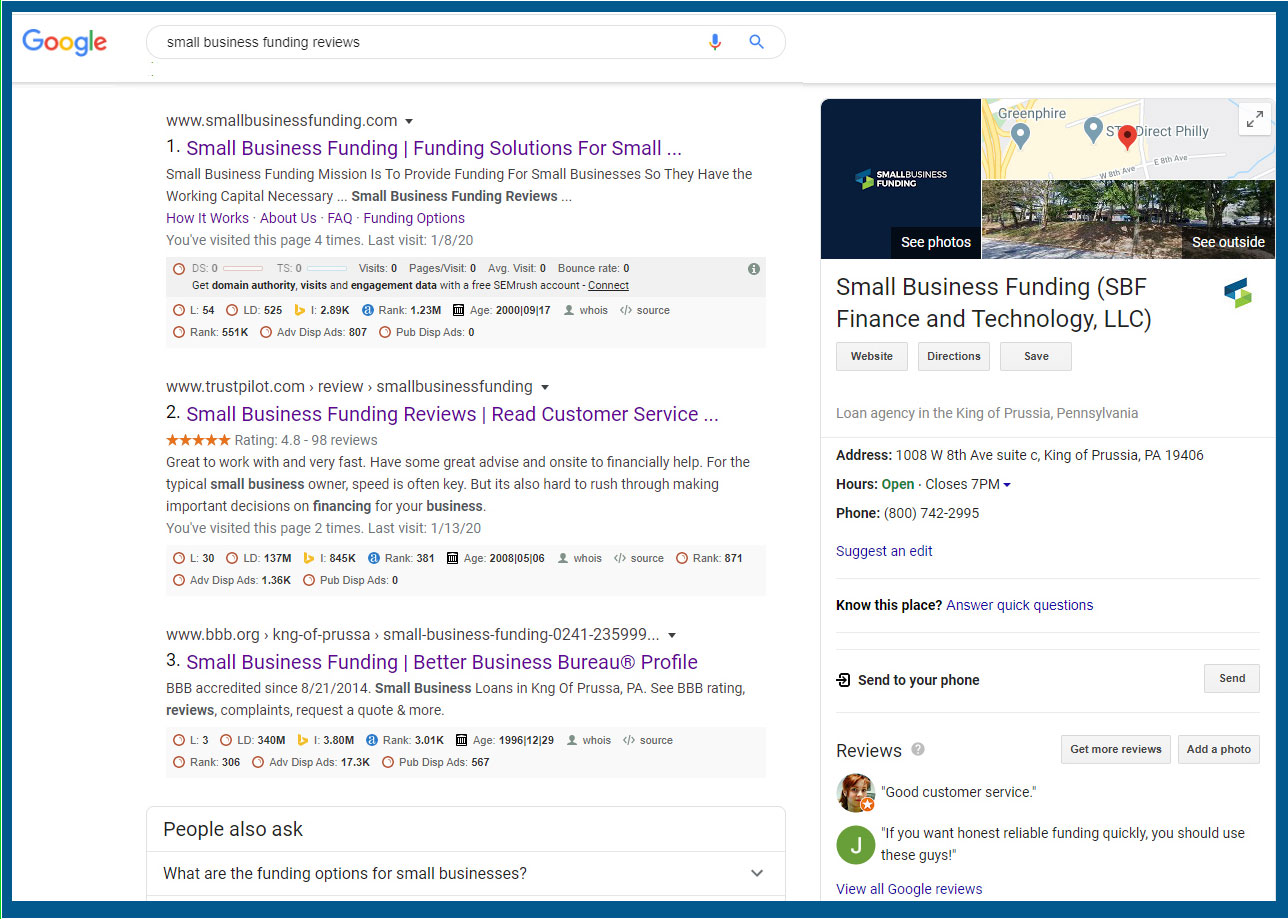Image resolution: width=1288 pixels, height=919 pixels.
Task: Click the People also ask heading
Action: coord(233,829)
